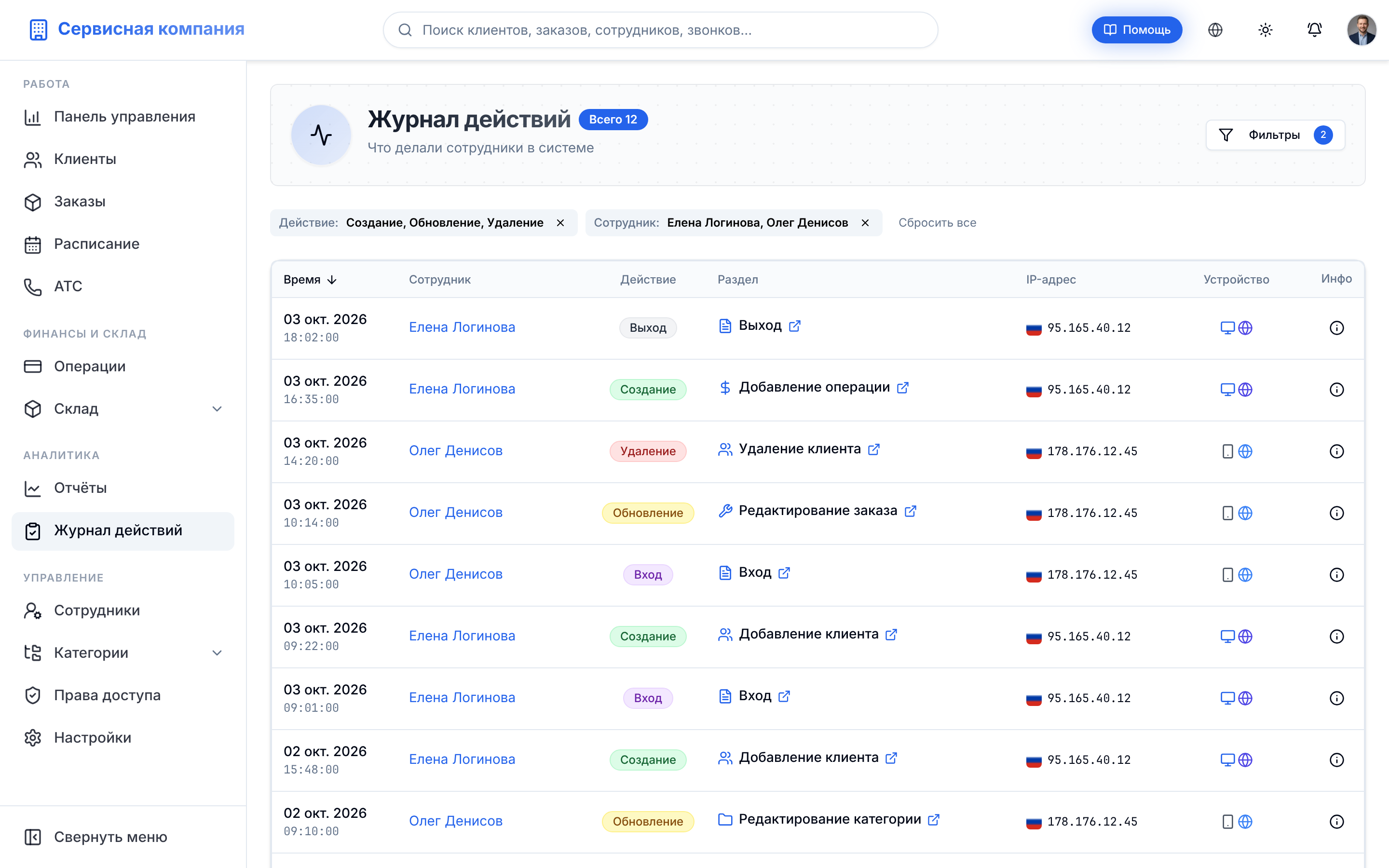Open Елена Логинова link in 18:02:00 row

[x=462, y=327]
